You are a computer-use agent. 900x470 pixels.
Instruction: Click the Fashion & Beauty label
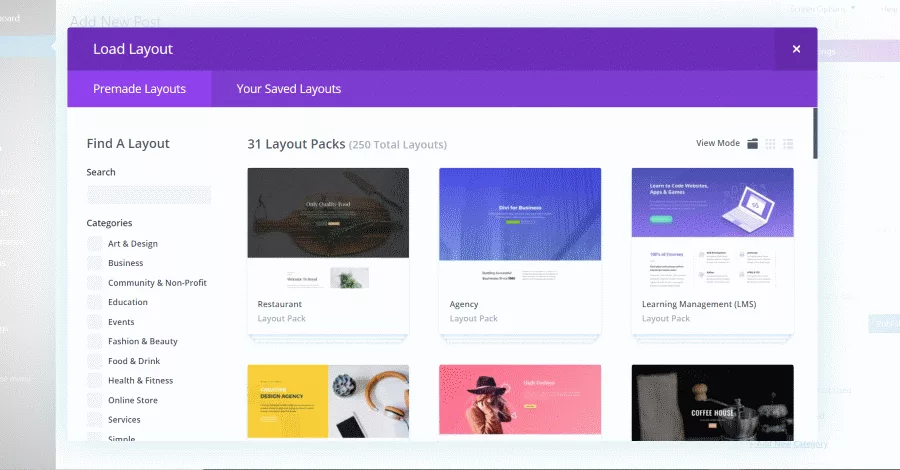(x=143, y=341)
